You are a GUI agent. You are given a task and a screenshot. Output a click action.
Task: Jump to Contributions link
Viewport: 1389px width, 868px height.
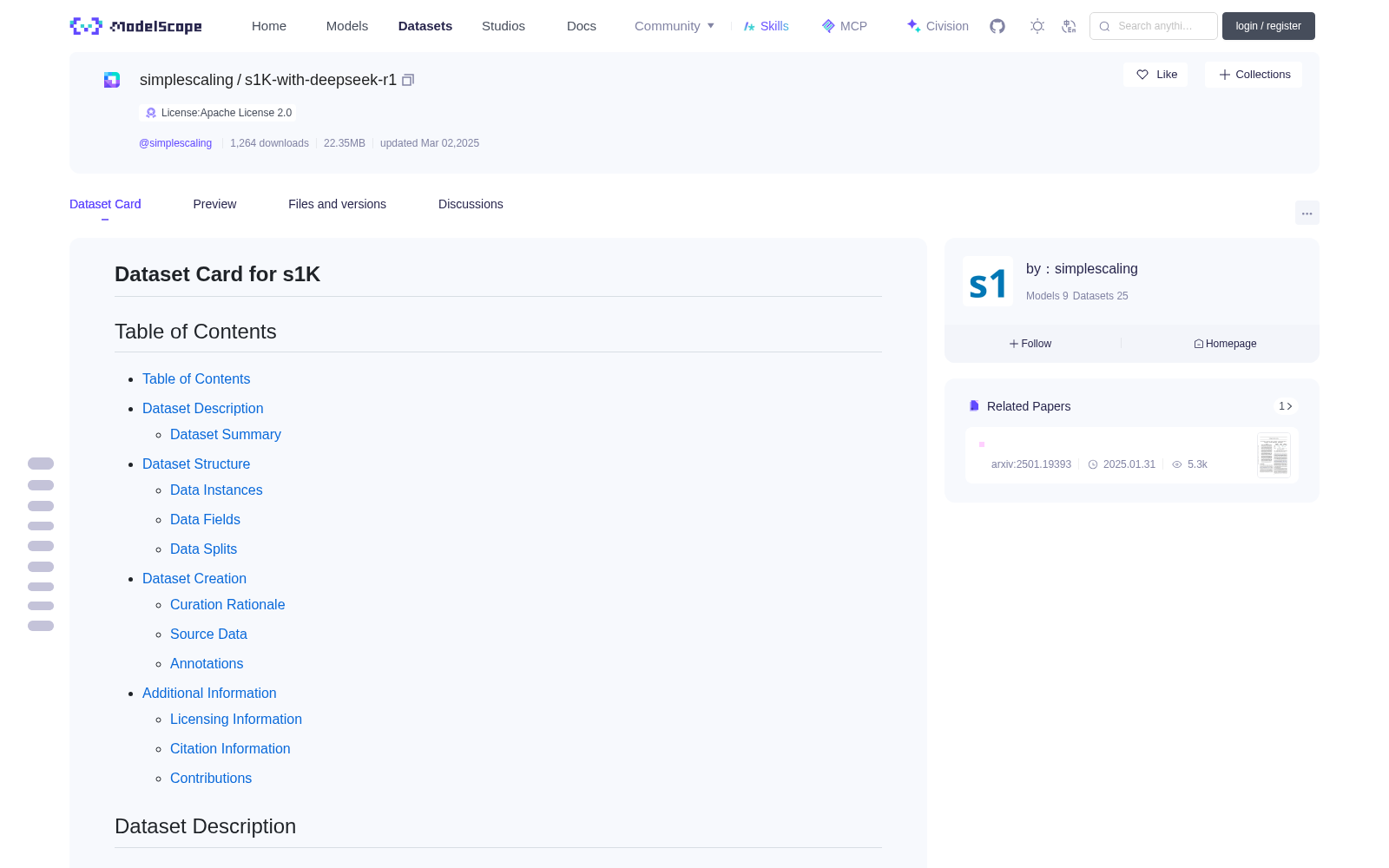[x=211, y=779]
